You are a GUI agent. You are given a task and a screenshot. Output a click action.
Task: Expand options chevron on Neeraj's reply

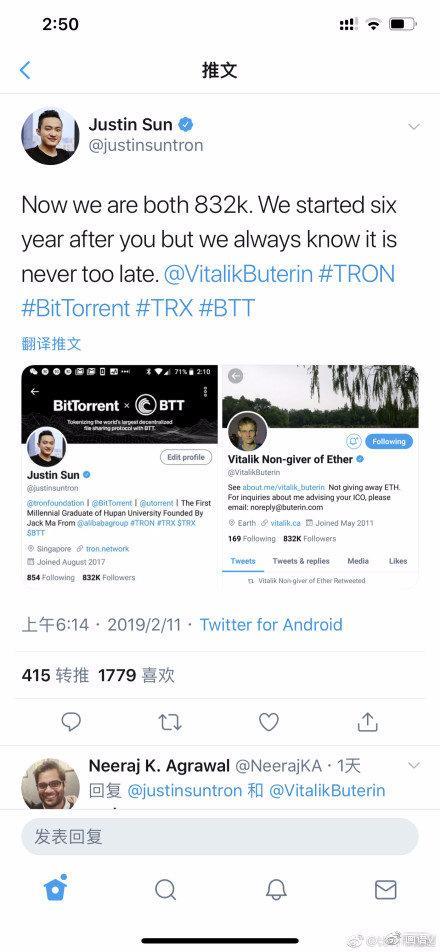[x=414, y=766]
